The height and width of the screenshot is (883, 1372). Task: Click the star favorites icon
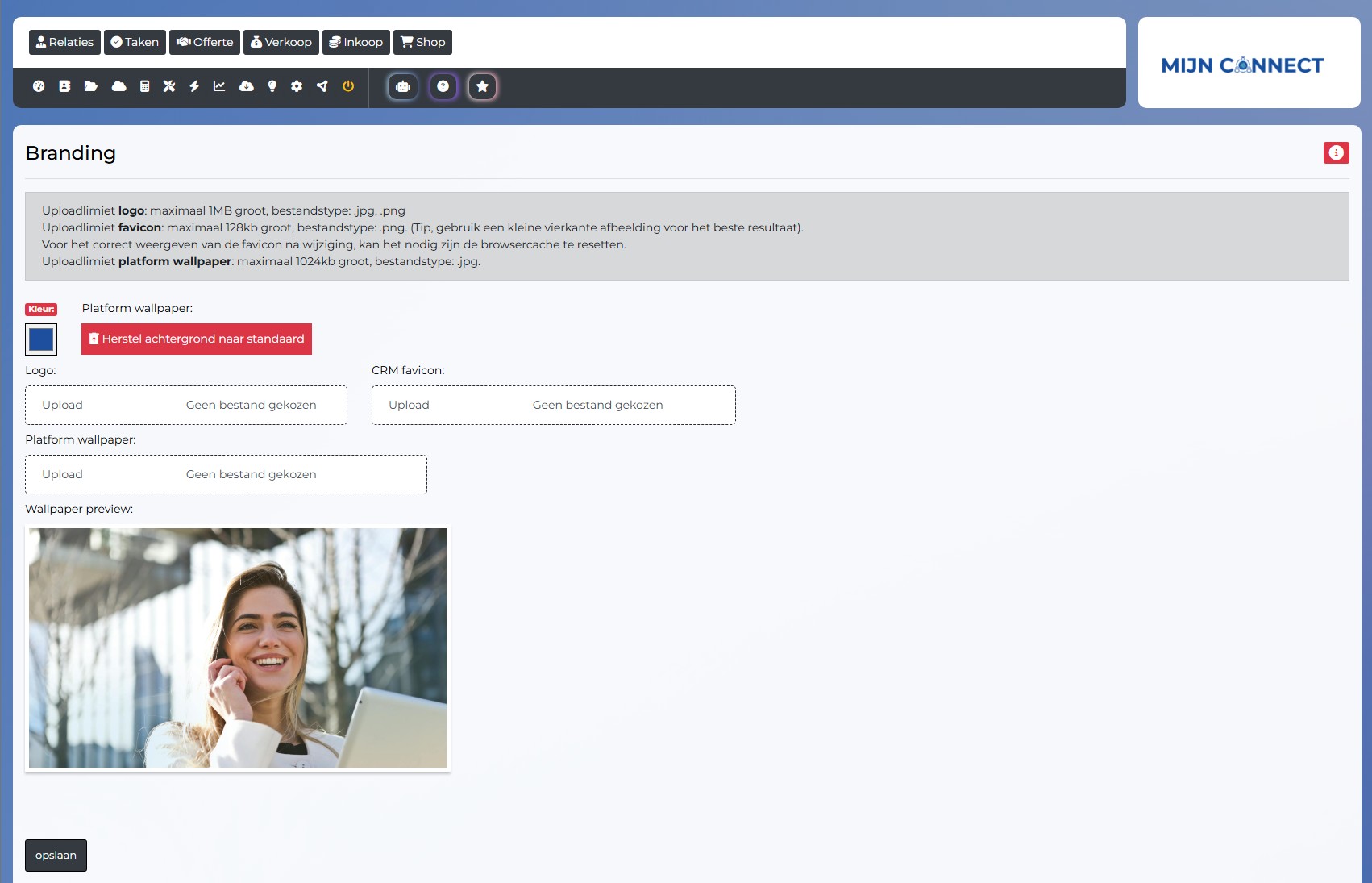(482, 86)
